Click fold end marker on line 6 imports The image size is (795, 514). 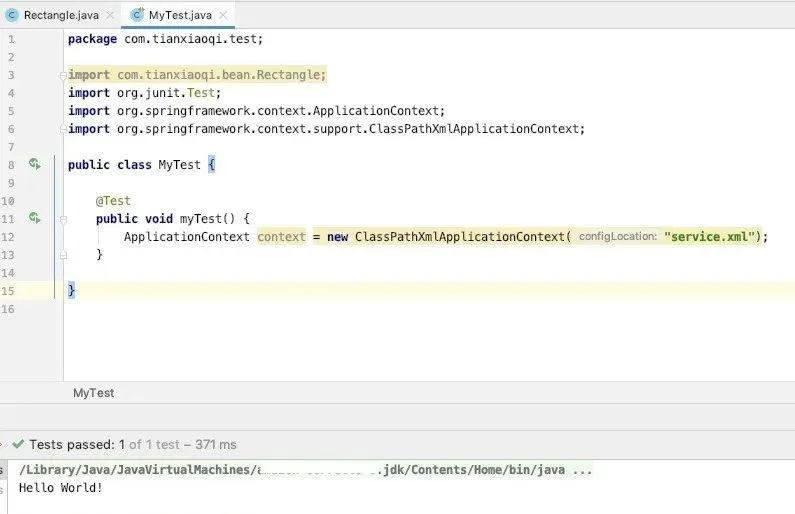(63, 129)
